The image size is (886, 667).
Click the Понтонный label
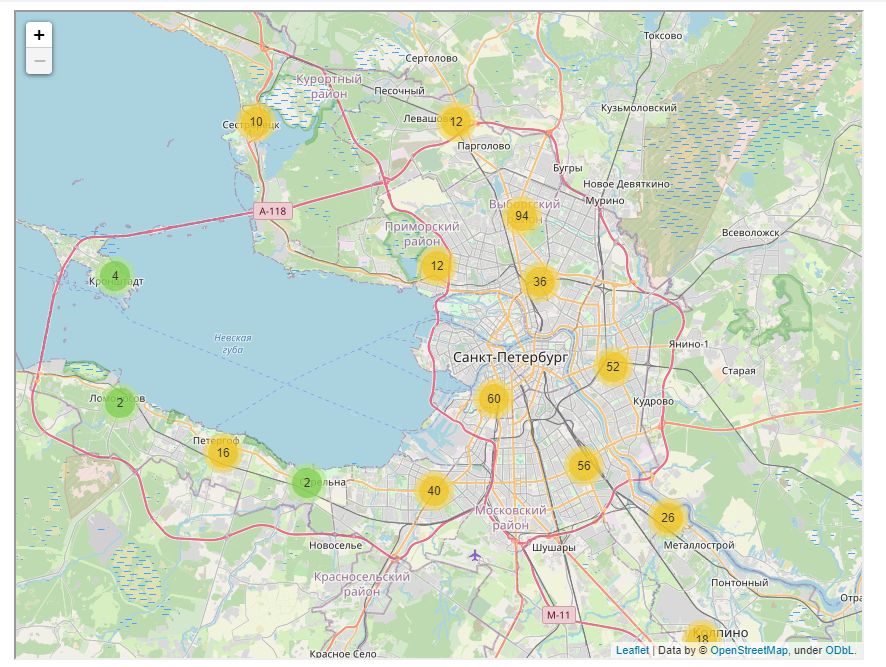coord(740,582)
